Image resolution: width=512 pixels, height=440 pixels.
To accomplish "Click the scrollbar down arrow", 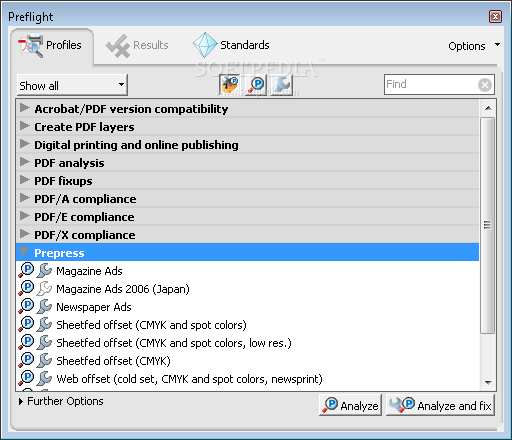I will (488, 382).
